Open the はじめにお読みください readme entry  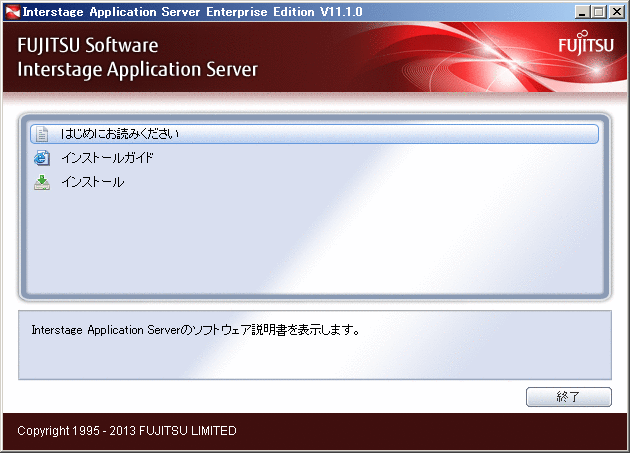119,133
